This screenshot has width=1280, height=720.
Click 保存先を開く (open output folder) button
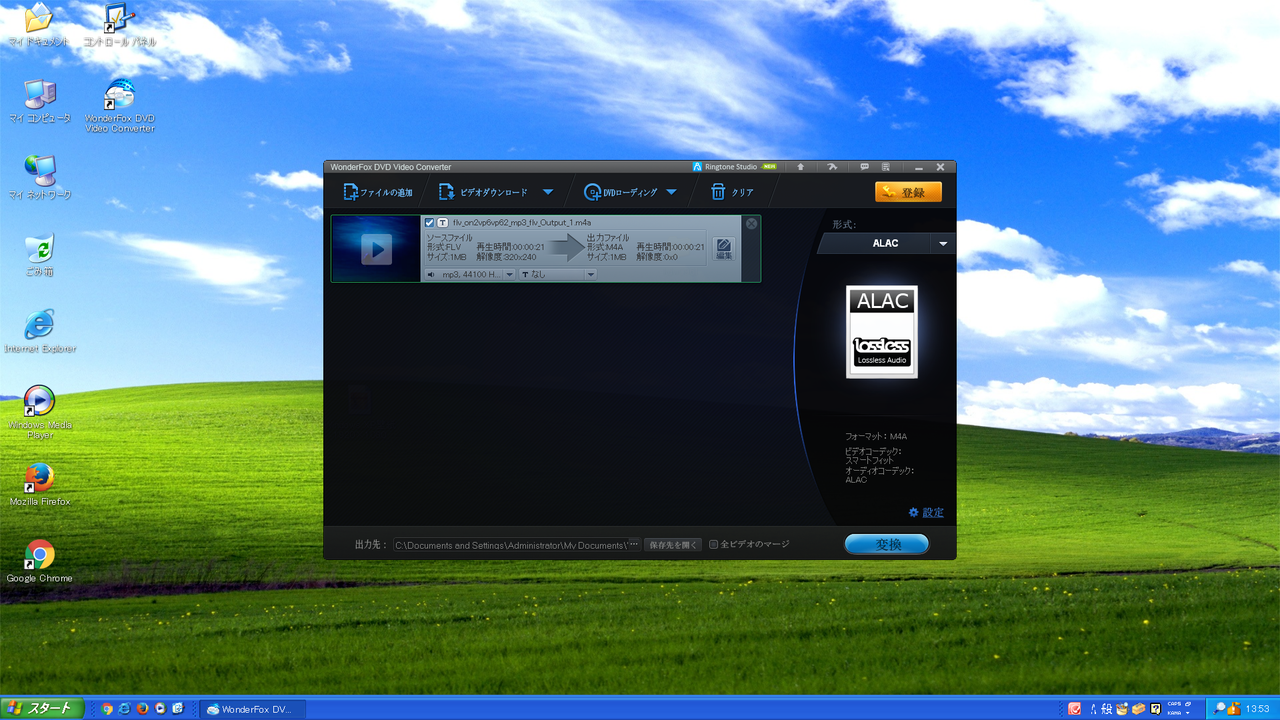tap(673, 545)
